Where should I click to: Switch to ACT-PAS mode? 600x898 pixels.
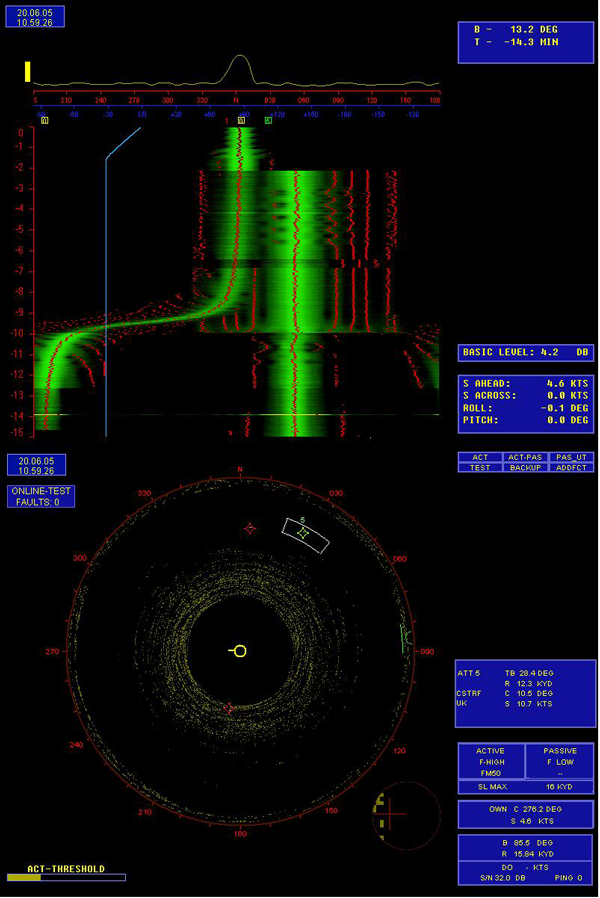(x=525, y=457)
